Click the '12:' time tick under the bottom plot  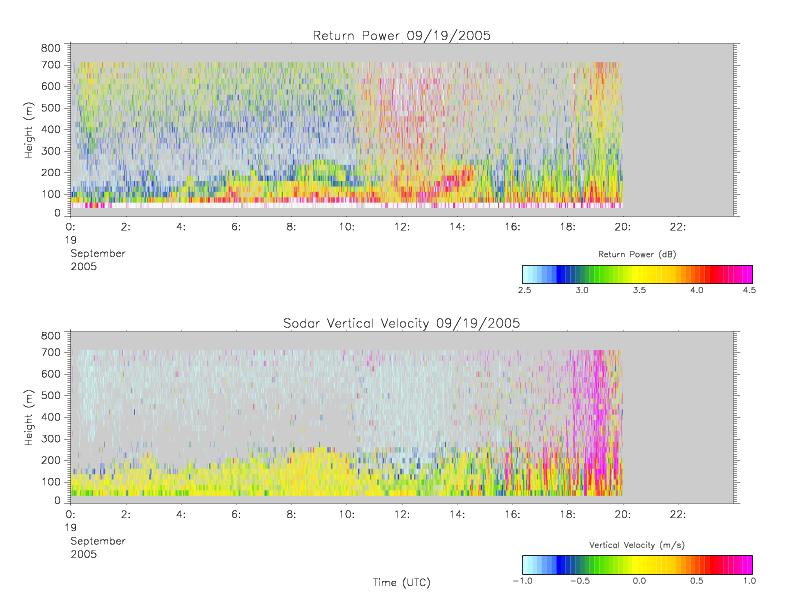click(x=402, y=514)
